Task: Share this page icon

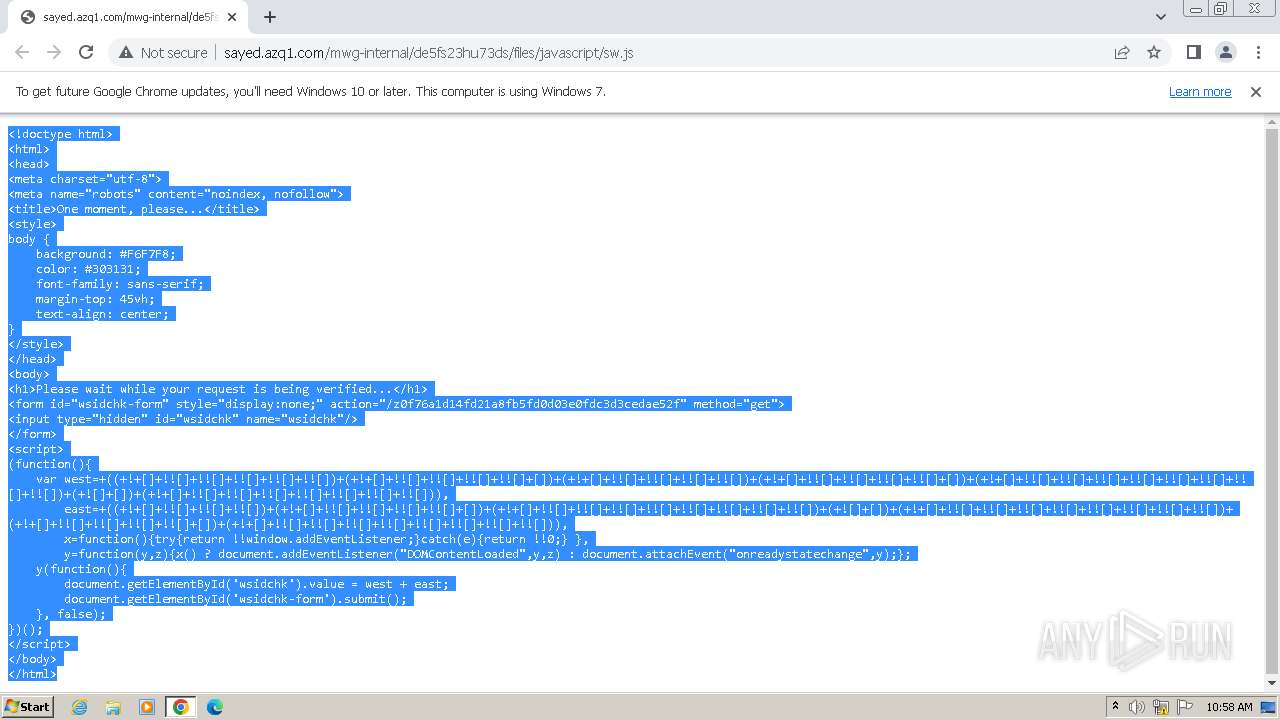Action: point(1122,52)
